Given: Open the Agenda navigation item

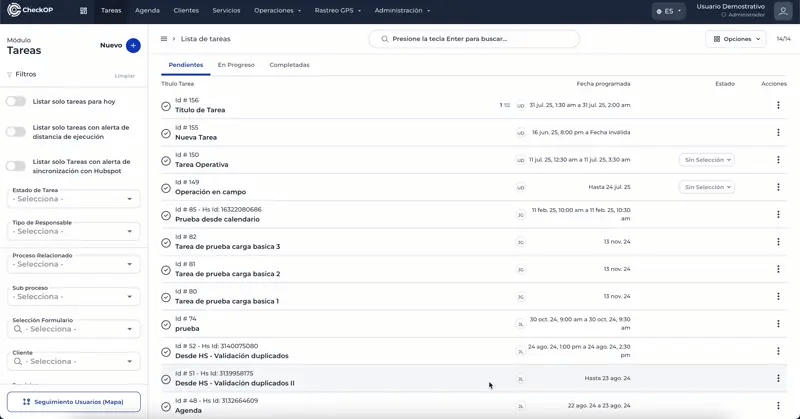Looking at the screenshot, I should (x=147, y=10).
